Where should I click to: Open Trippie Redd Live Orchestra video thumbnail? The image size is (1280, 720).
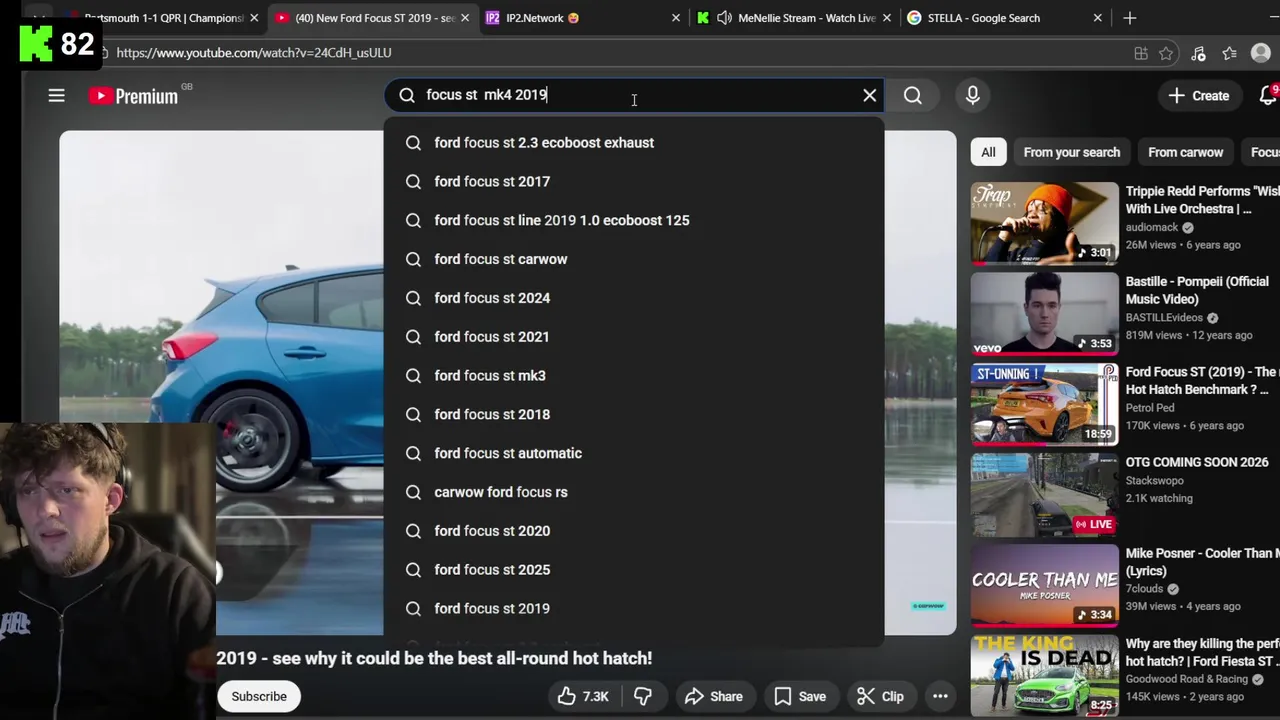coord(1044,223)
